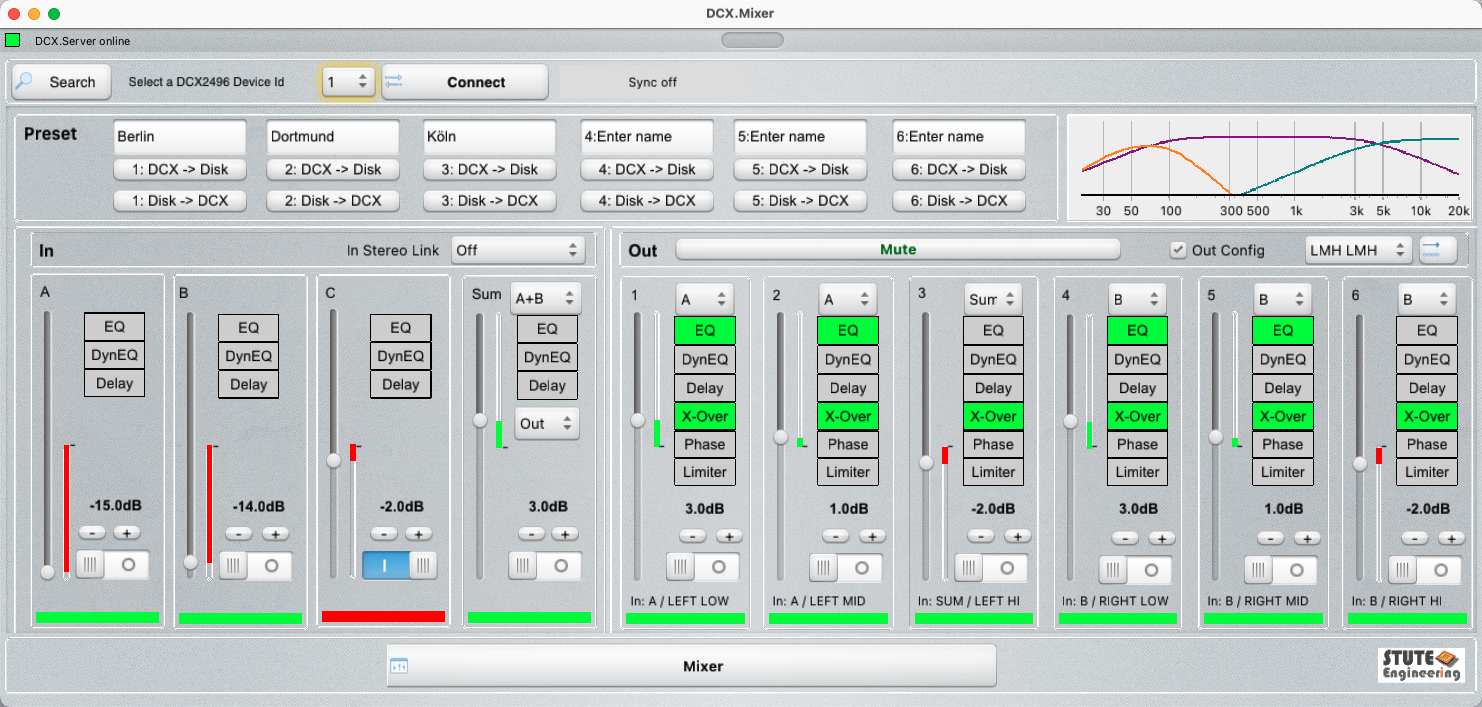This screenshot has width=1482, height=707.
Task: Click the minus button under output 3 gain
Action: point(981,536)
